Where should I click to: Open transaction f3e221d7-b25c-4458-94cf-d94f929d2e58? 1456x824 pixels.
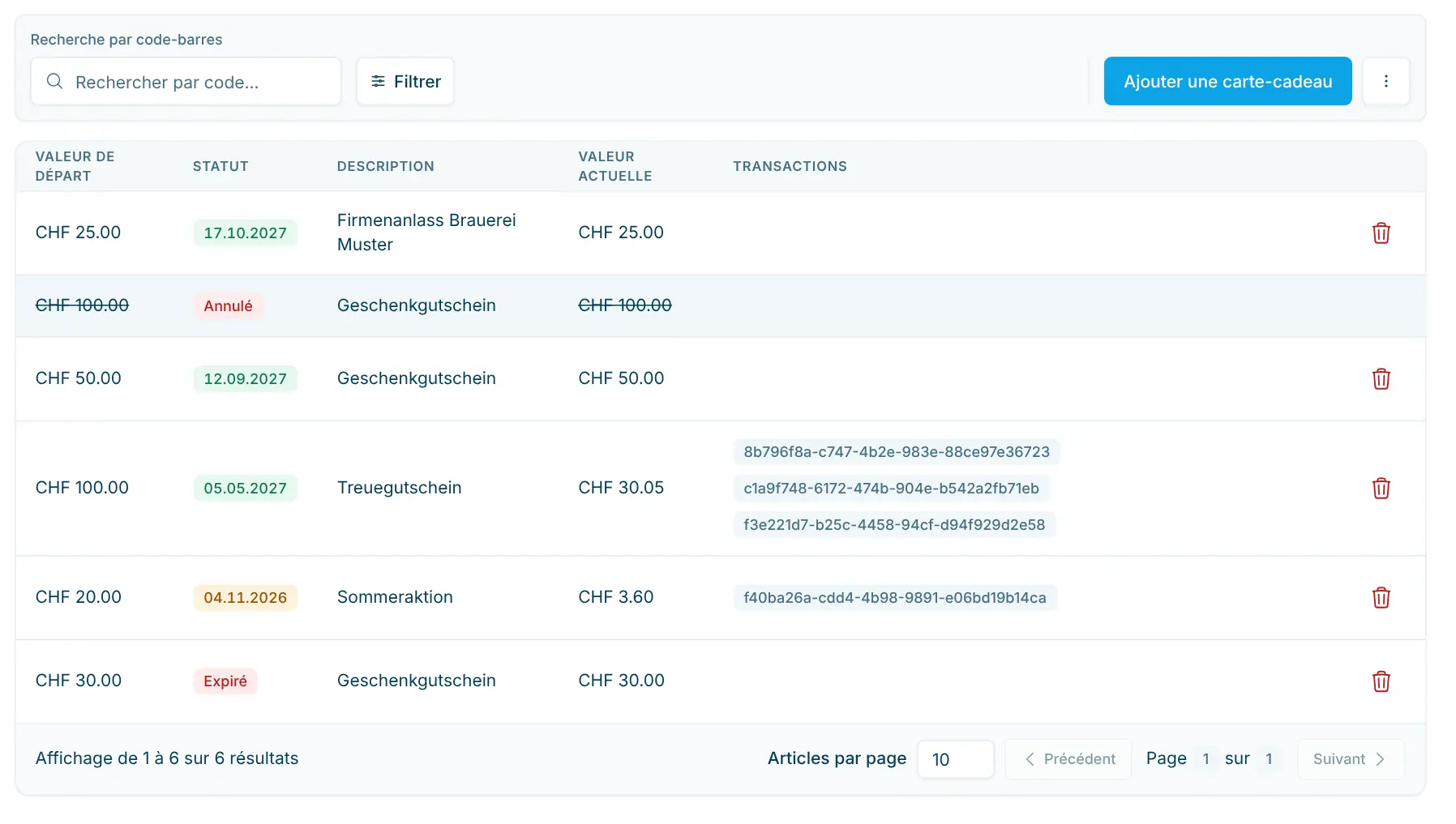[894, 525]
